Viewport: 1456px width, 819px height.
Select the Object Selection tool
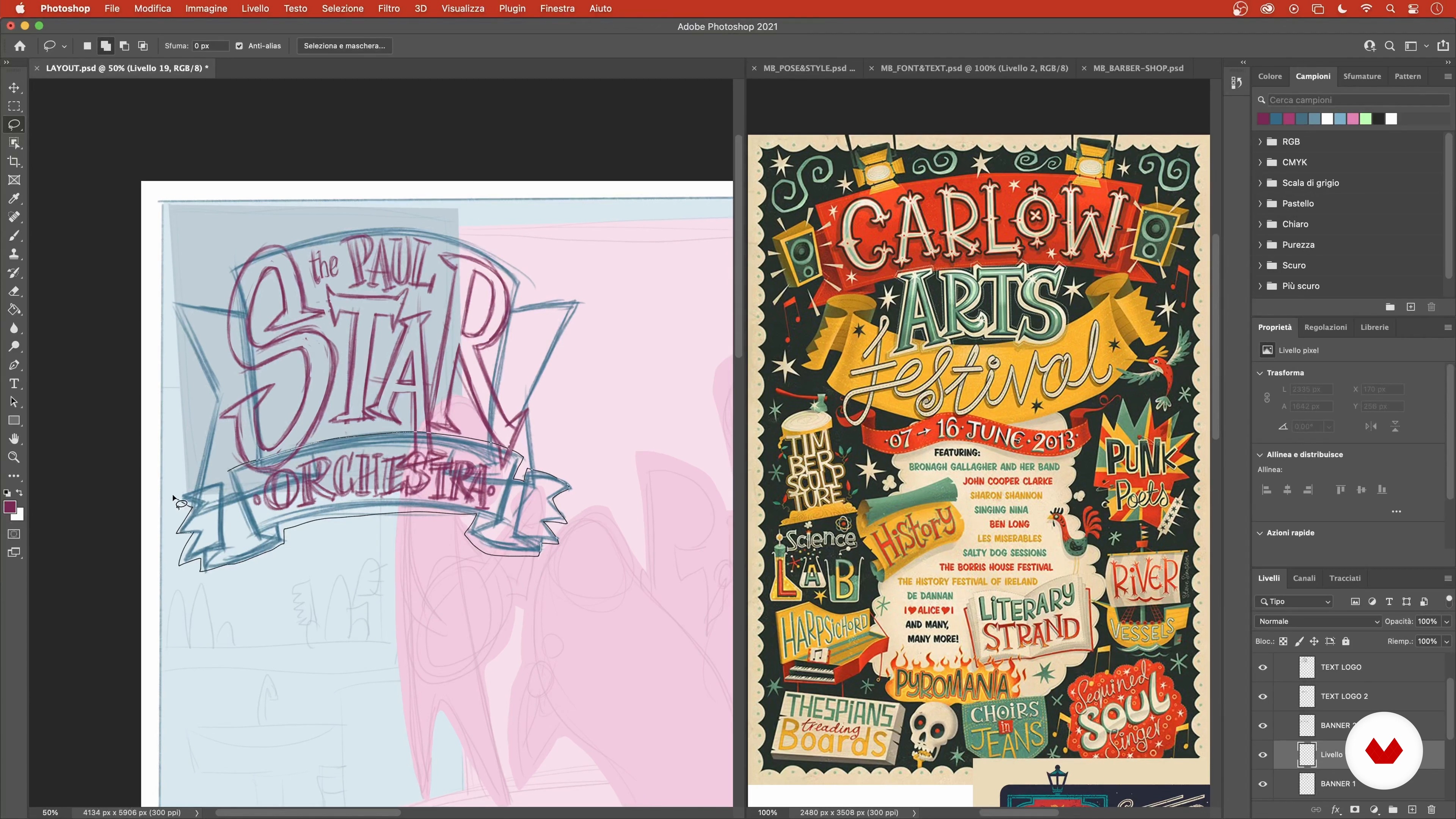(14, 143)
